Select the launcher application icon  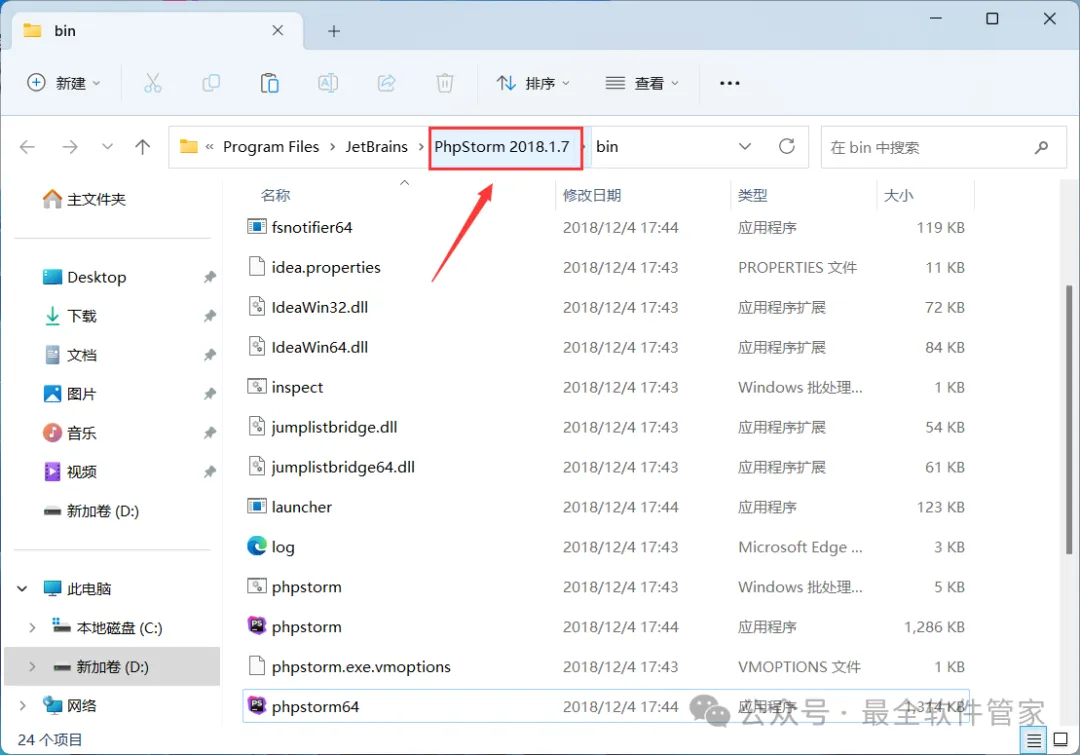(257, 506)
